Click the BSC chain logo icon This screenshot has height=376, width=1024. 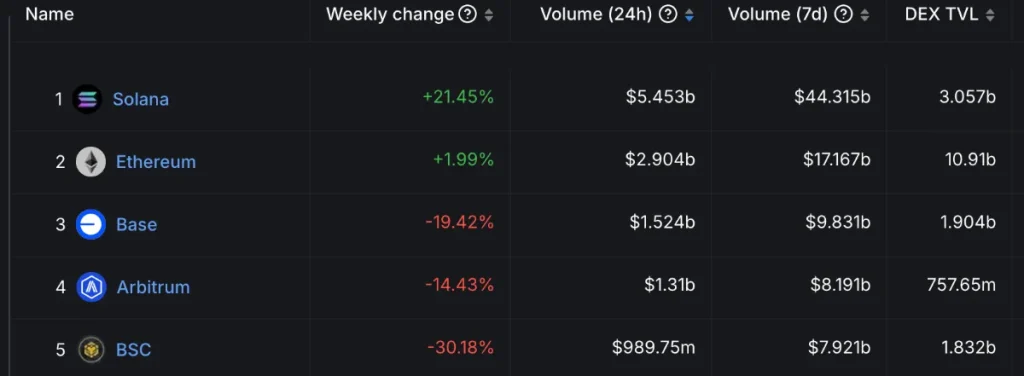91,350
